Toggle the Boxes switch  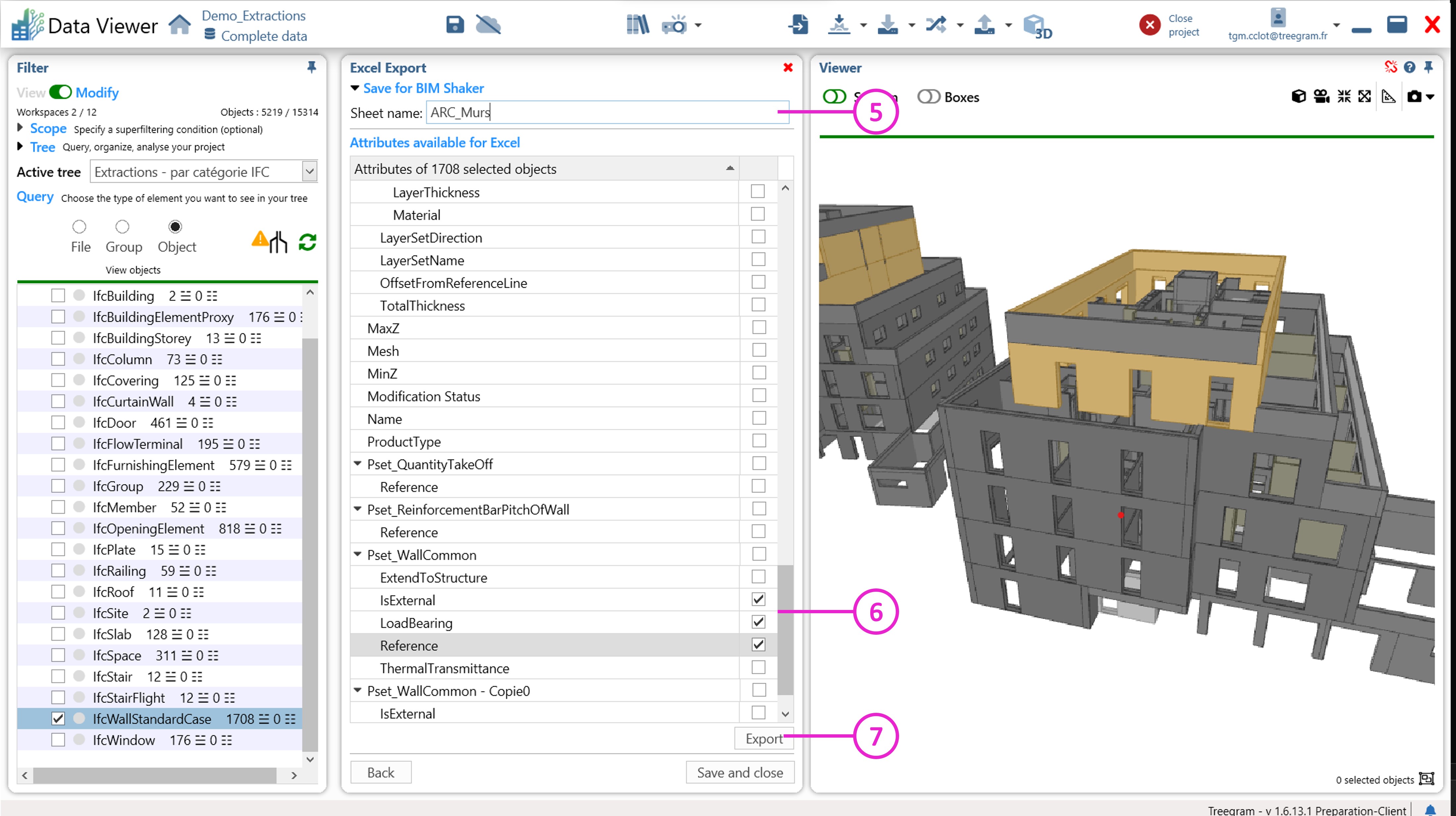tap(928, 97)
